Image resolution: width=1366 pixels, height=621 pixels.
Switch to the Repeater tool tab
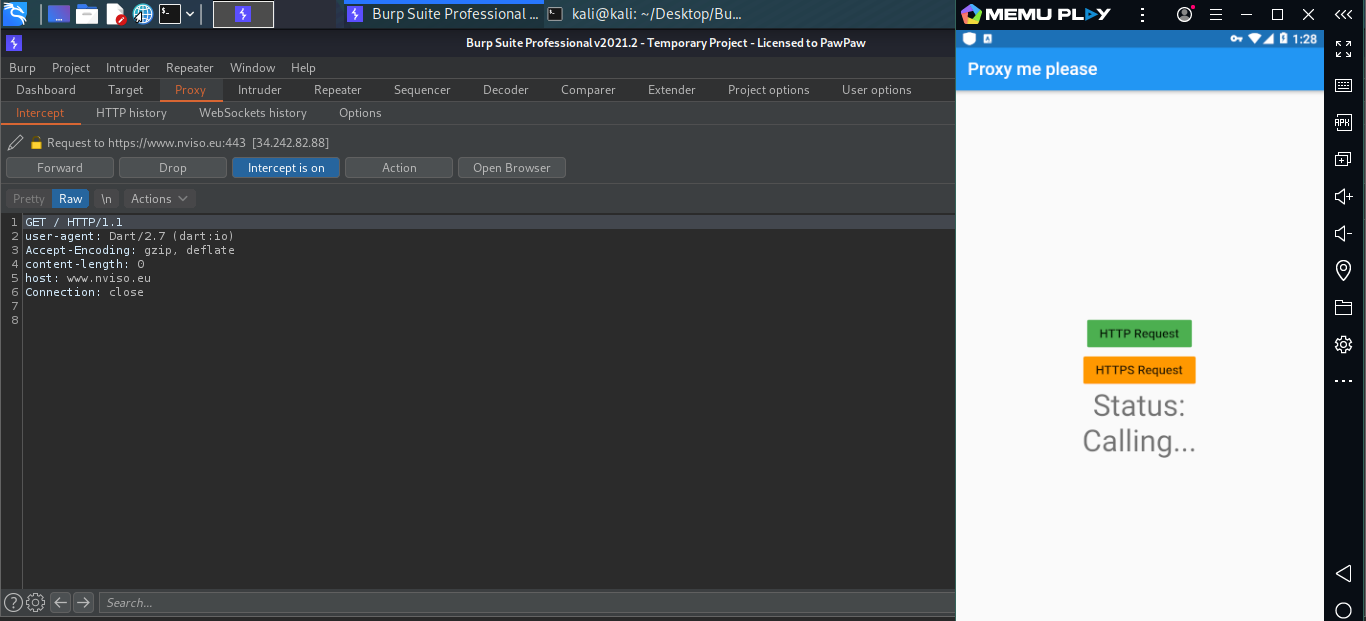coord(338,90)
